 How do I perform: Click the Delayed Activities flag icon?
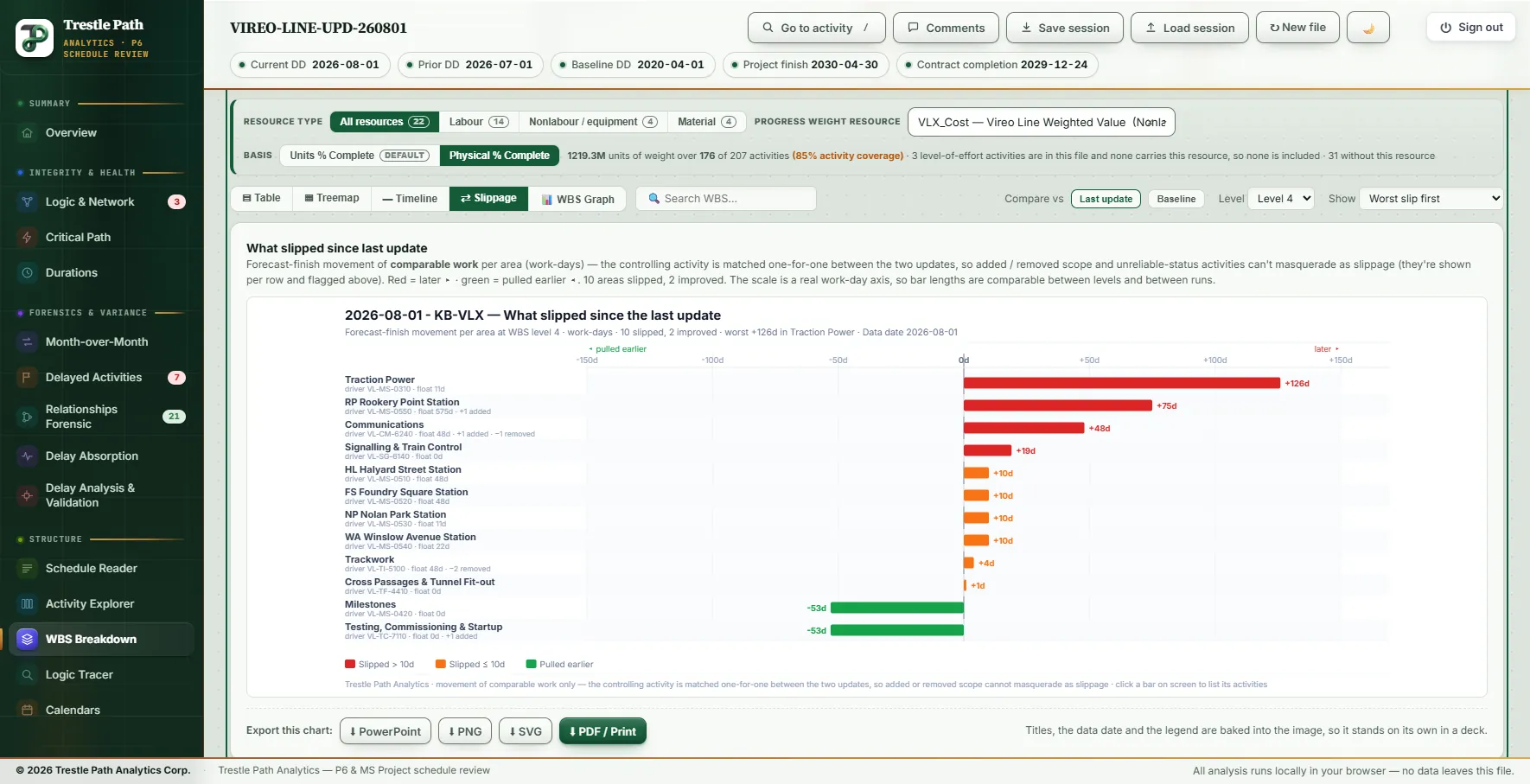click(x=27, y=378)
